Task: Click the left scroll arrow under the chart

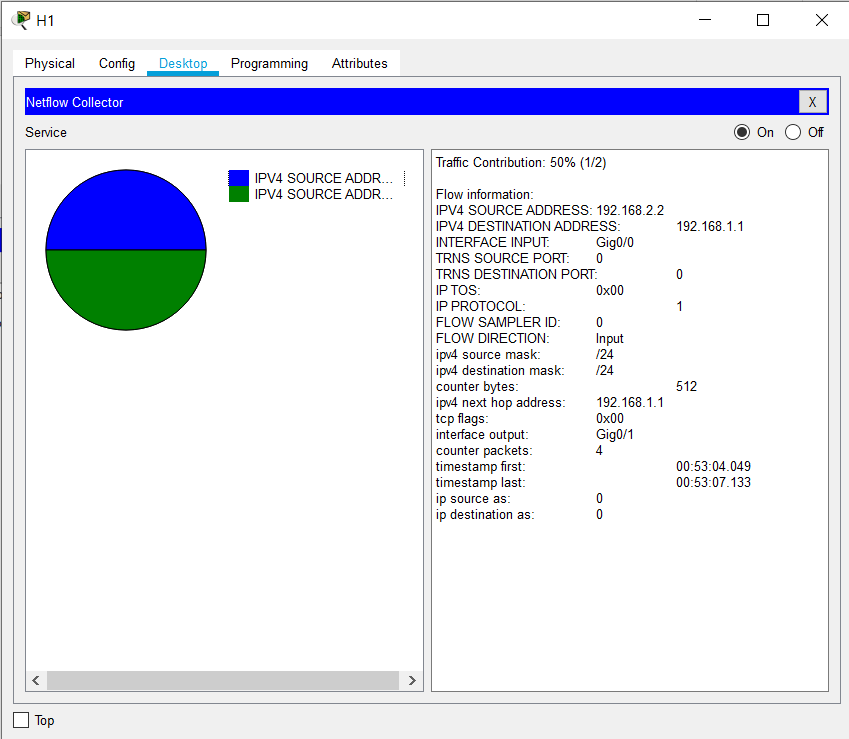Action: coord(36,680)
